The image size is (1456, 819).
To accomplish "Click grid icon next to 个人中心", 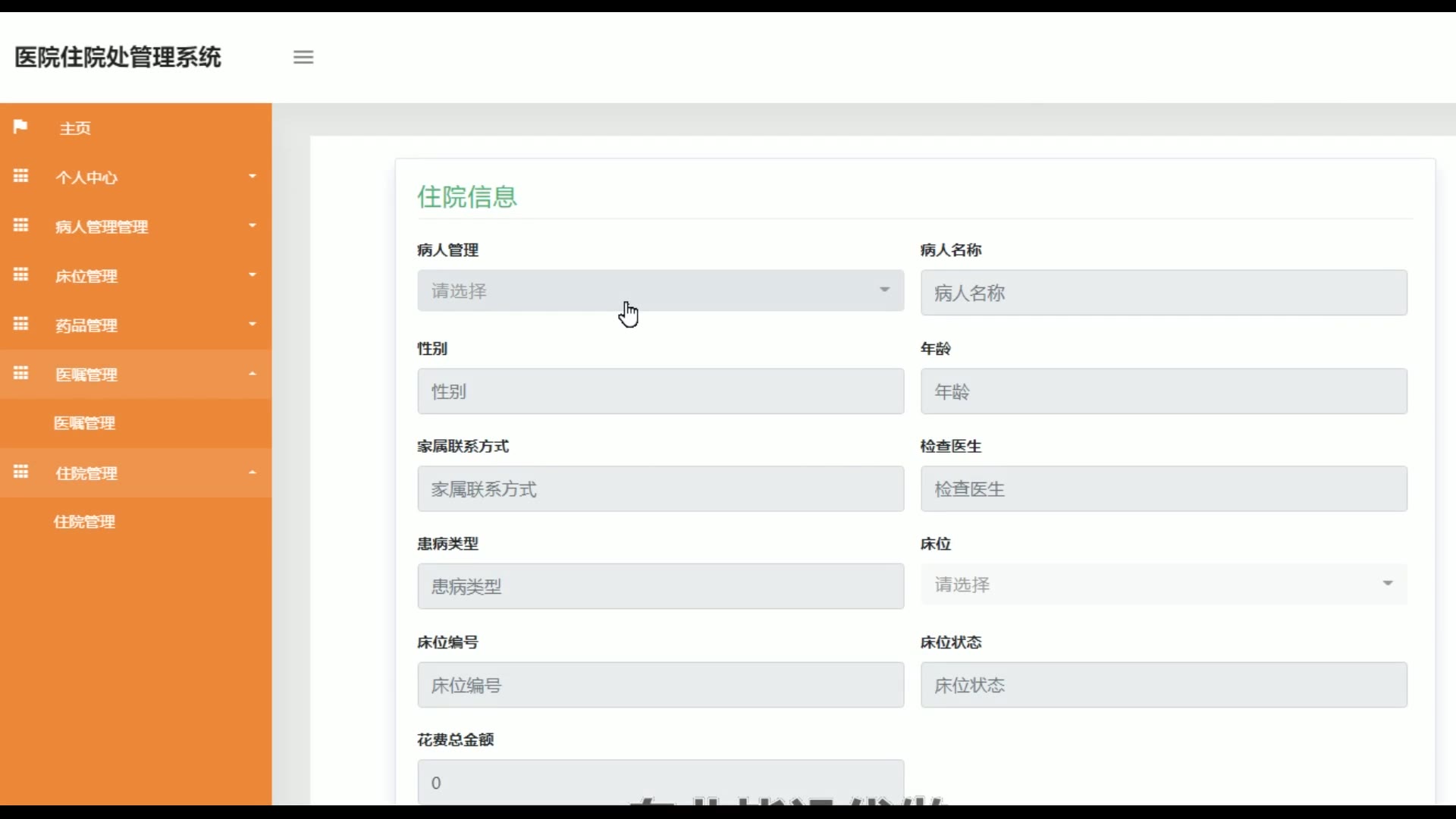I will (20, 177).
